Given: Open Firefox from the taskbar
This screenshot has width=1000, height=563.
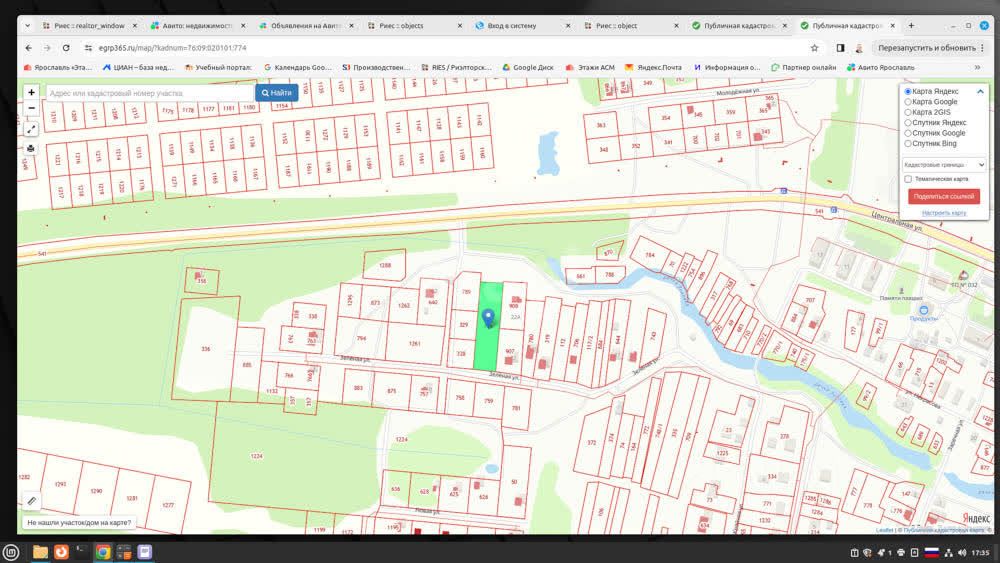Looking at the screenshot, I should 61,551.
